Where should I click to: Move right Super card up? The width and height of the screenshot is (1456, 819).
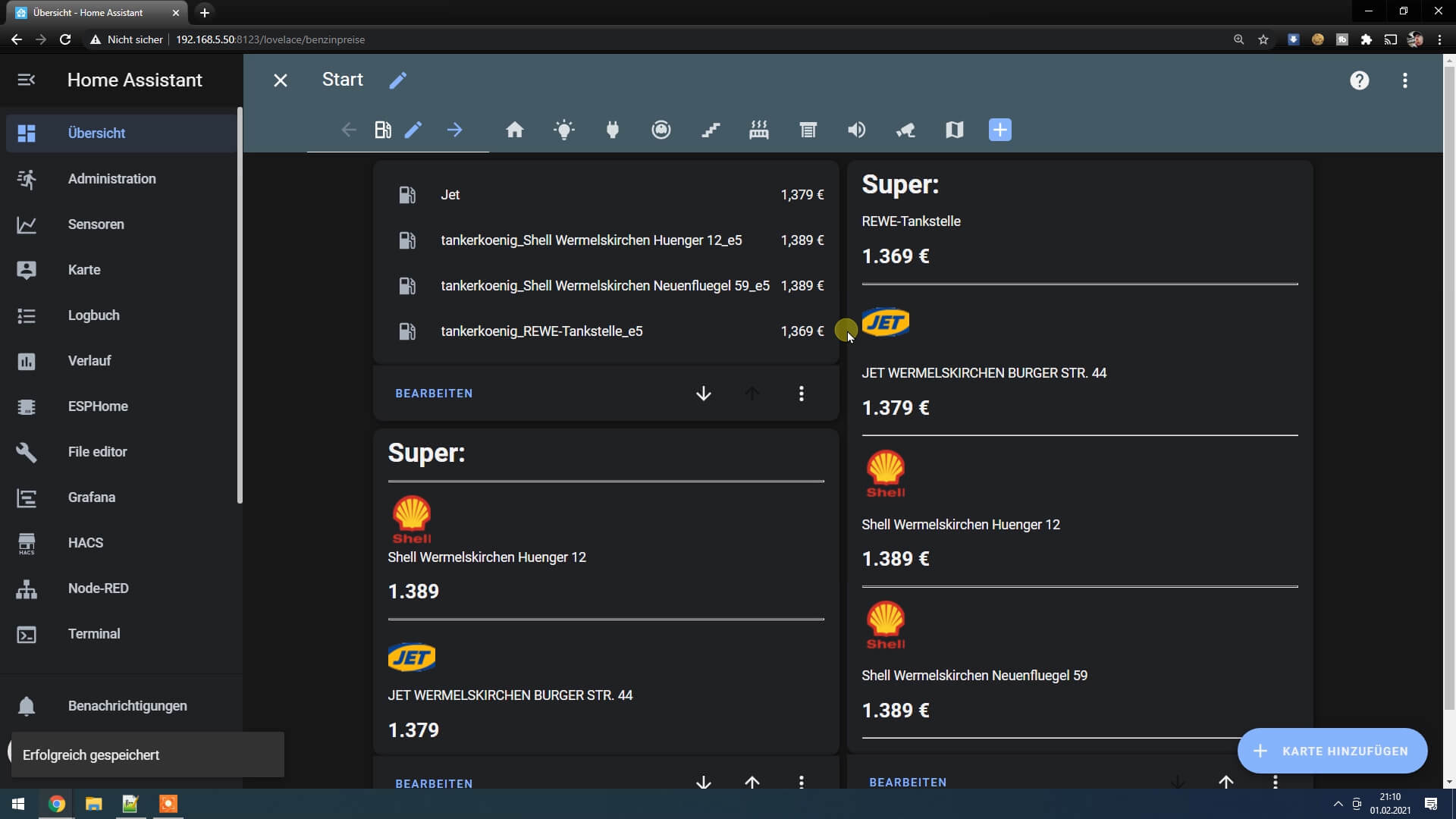tap(1226, 781)
